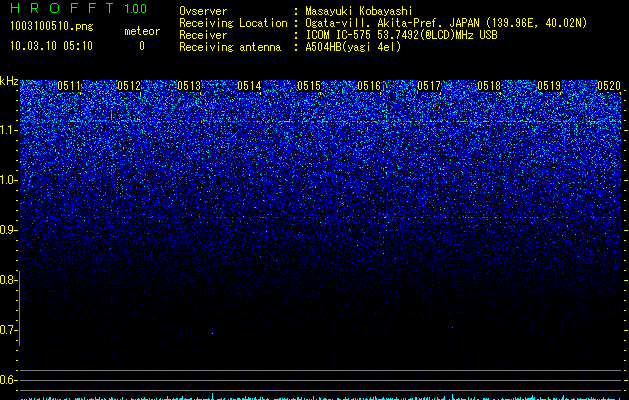Click the 0.7 frequency axis label
This screenshot has width=629, height=400.
(x=7, y=330)
